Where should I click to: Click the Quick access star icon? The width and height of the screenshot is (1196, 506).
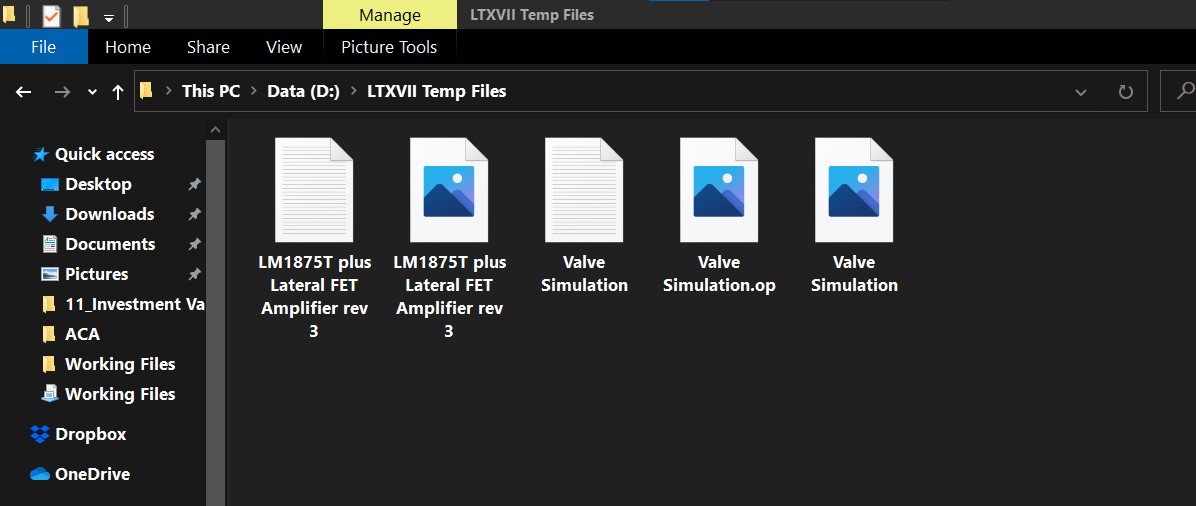tap(40, 155)
